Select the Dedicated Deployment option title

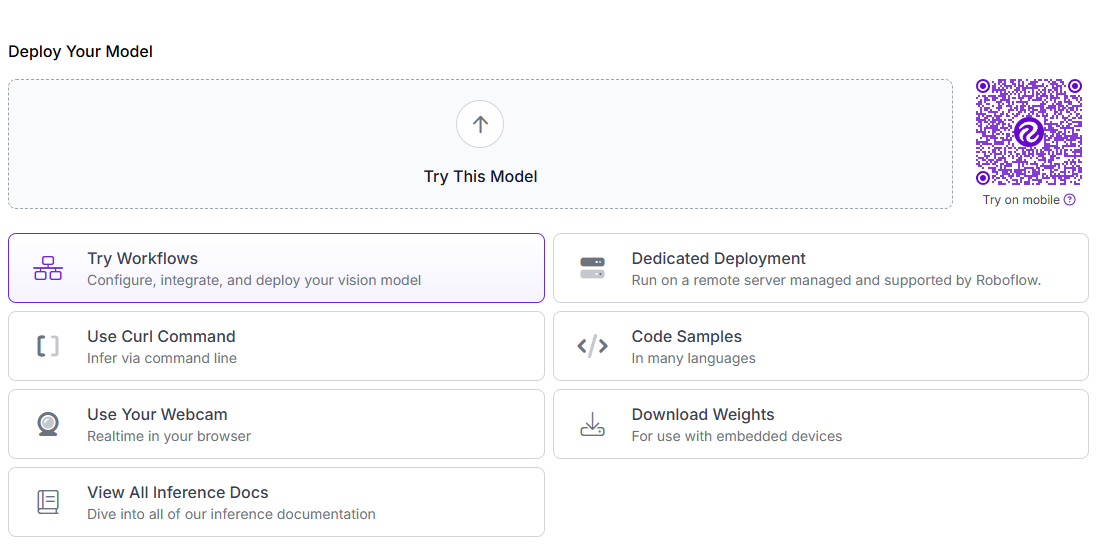pyautogui.click(x=718, y=259)
